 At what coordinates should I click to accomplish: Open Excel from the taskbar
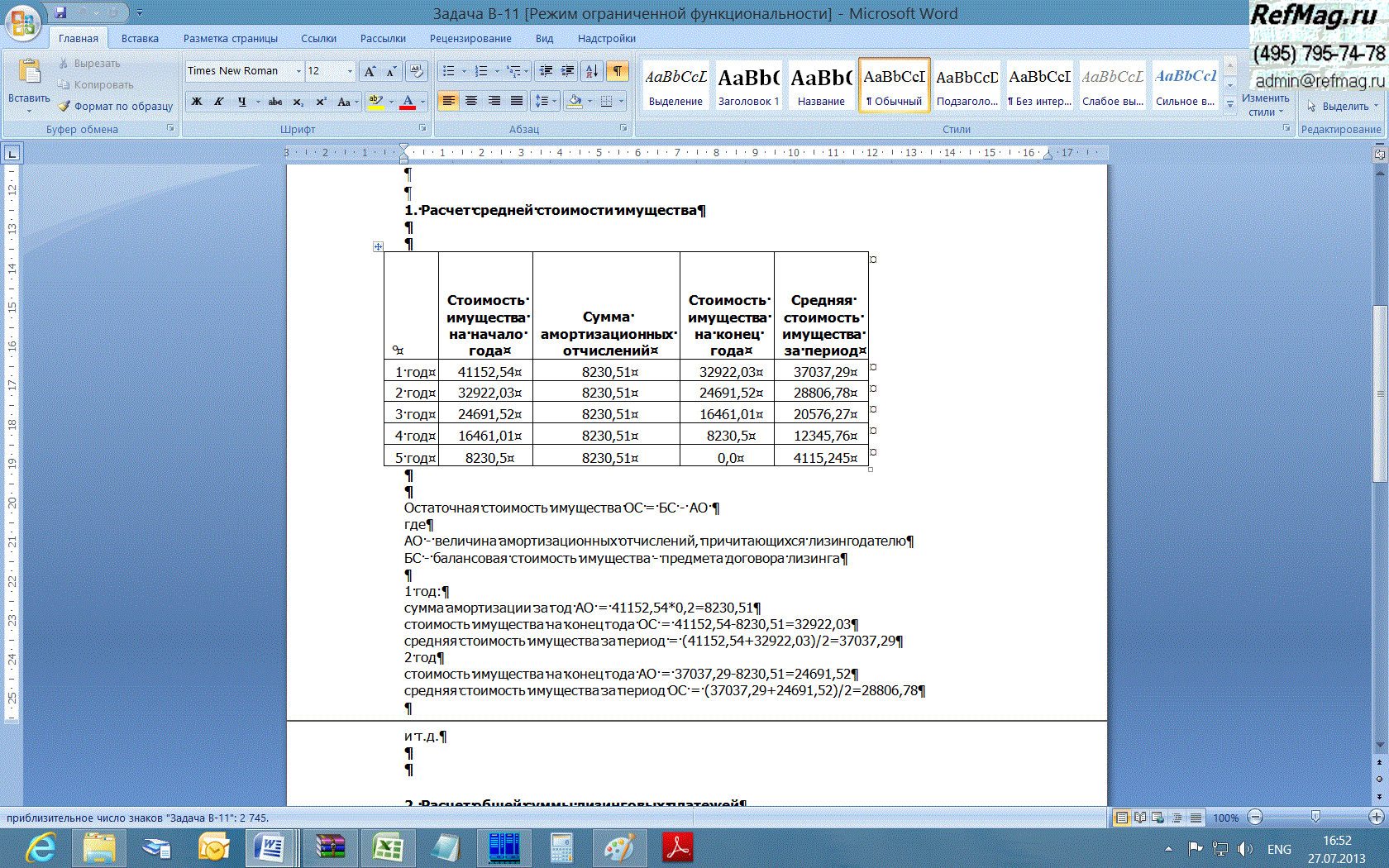387,848
